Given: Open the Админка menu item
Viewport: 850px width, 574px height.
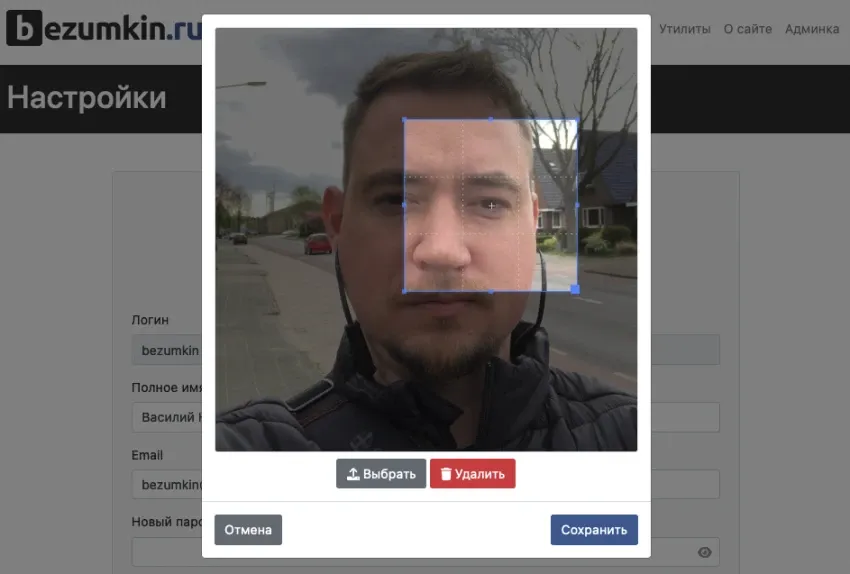Looking at the screenshot, I should (812, 29).
